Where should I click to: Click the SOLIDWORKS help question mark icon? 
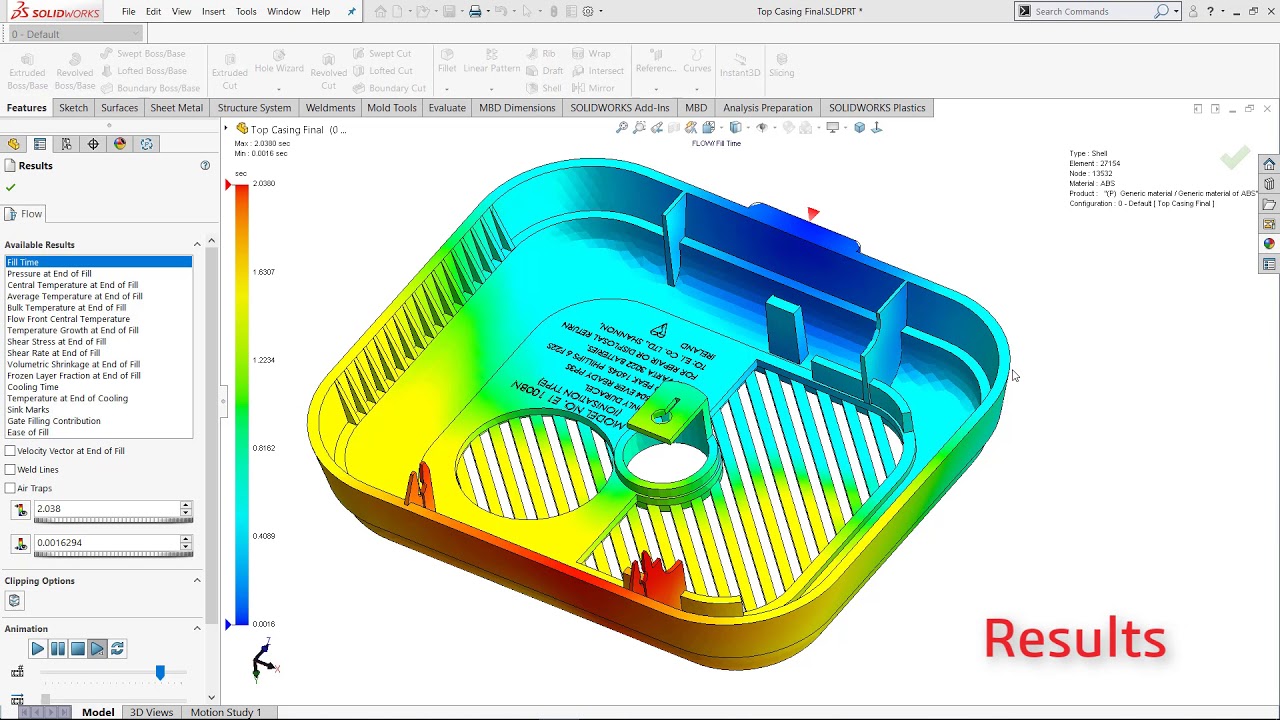click(x=1210, y=11)
